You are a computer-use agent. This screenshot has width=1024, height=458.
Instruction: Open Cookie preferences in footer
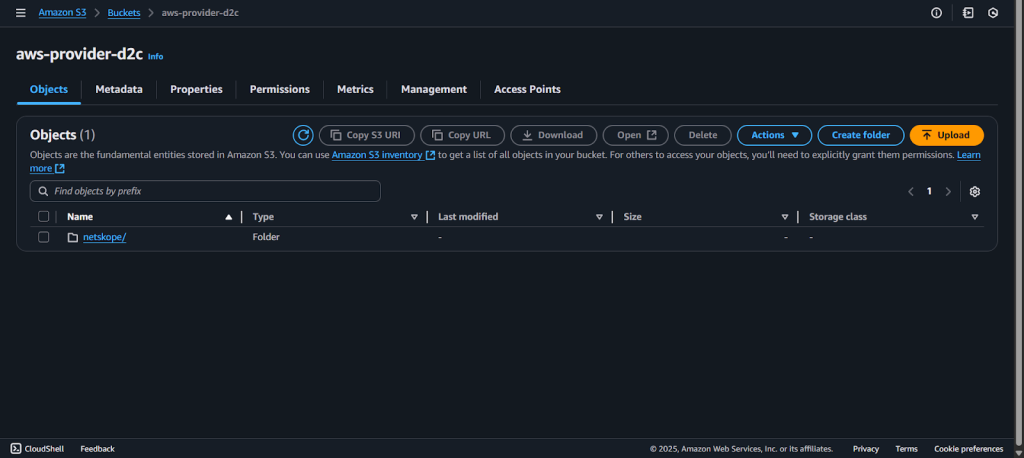(x=968, y=449)
